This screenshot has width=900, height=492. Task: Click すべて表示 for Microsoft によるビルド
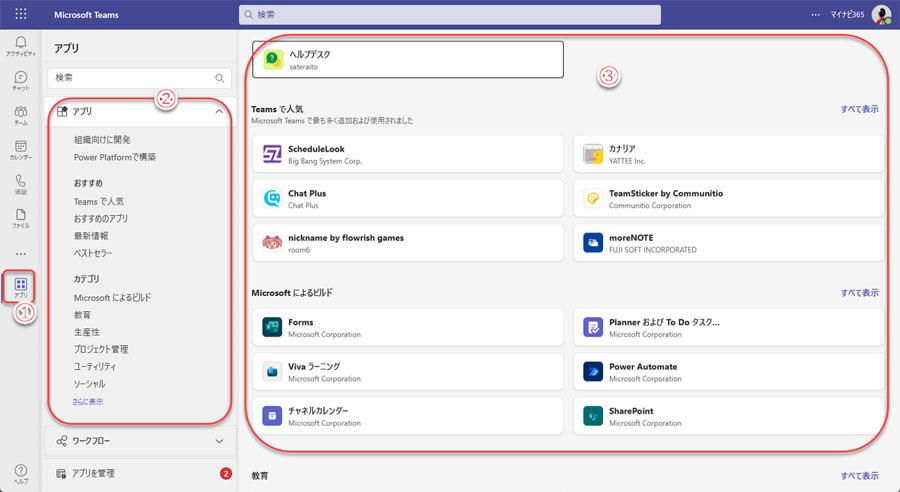[x=859, y=293]
